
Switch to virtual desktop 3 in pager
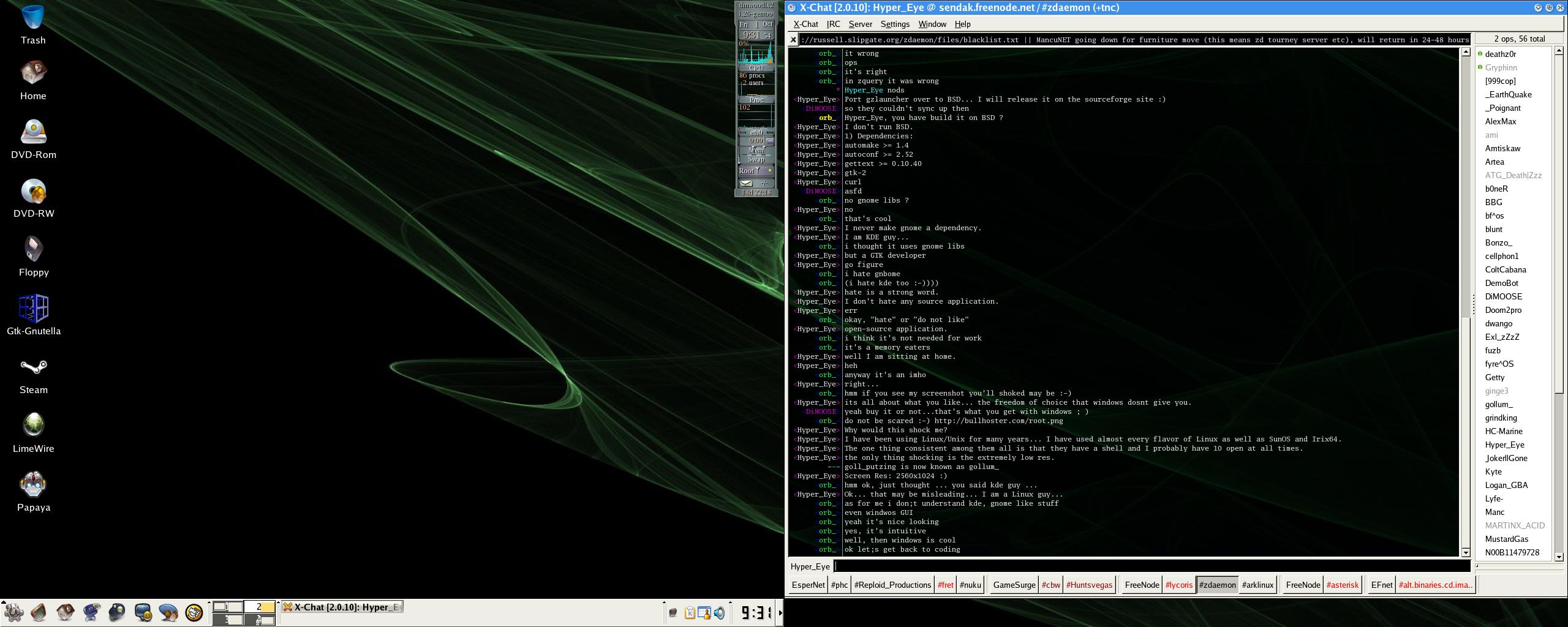pos(227,619)
